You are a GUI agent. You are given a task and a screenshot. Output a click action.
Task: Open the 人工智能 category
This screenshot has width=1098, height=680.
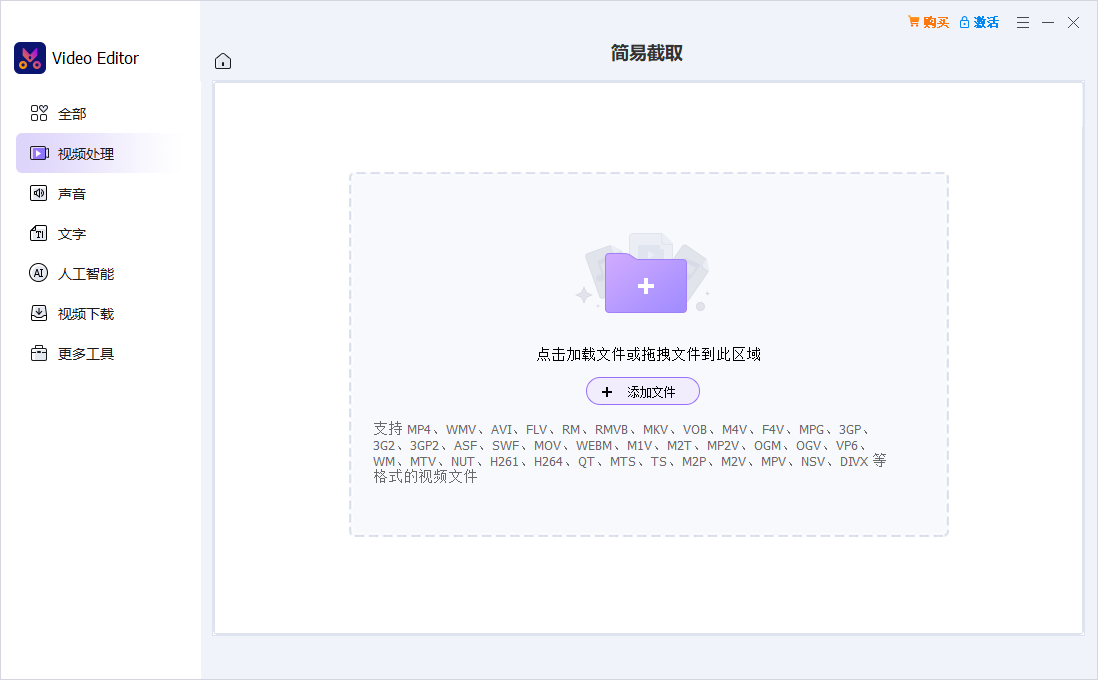[97, 273]
